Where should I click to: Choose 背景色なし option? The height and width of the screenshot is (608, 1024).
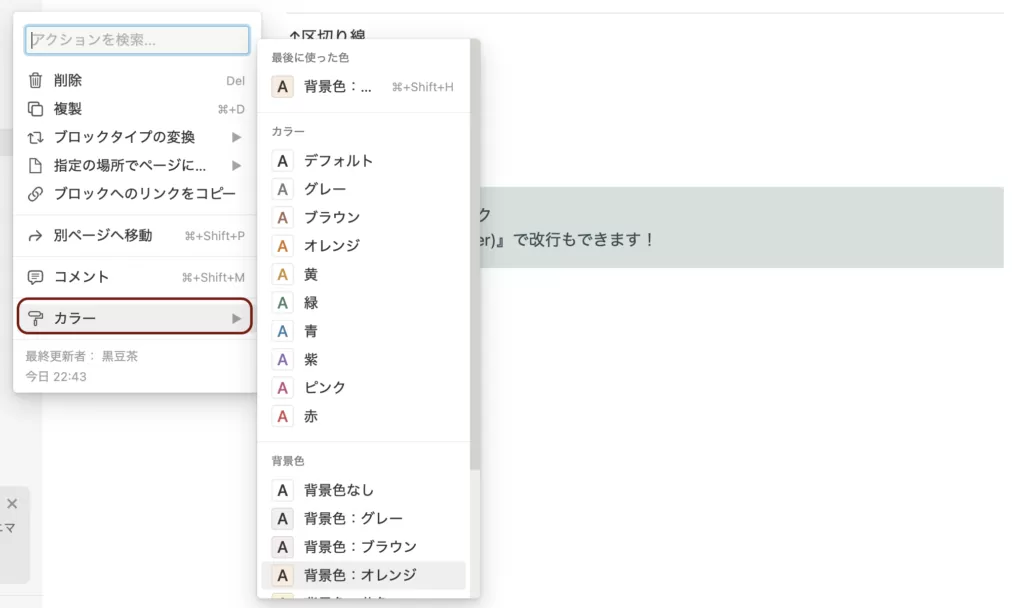[x=363, y=490]
